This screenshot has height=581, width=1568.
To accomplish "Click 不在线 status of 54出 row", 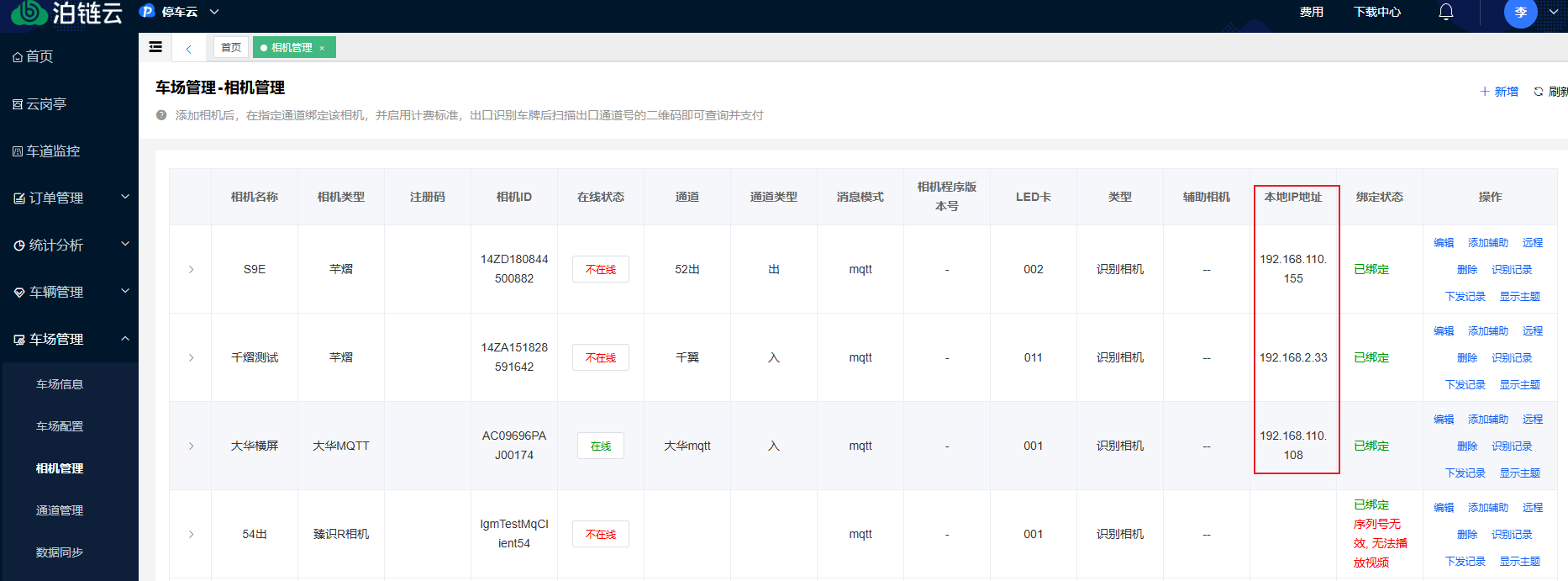I will 601,534.
